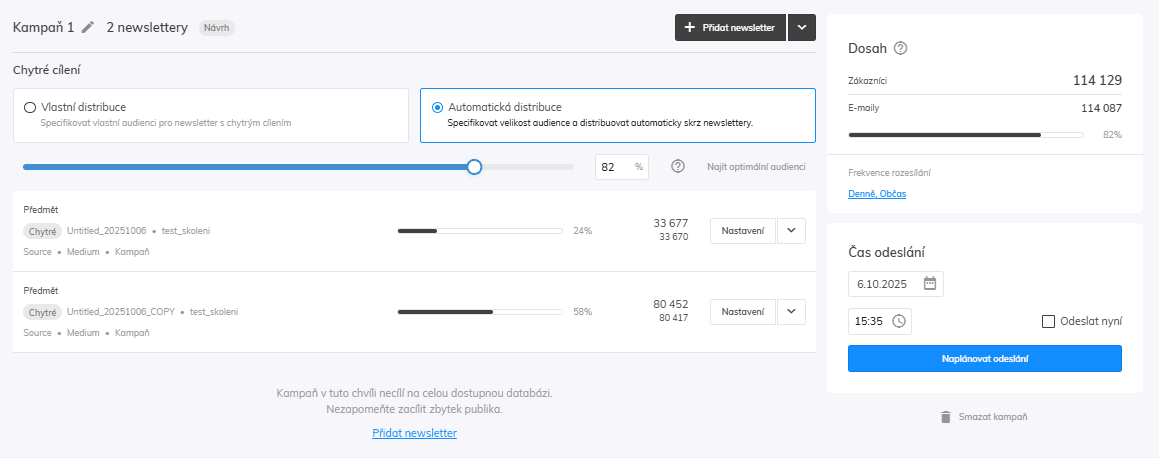Click the Chytré tag on Untitled_20251006_COPY newsletter
Viewport: 1159px width, 458px height.
pos(43,312)
